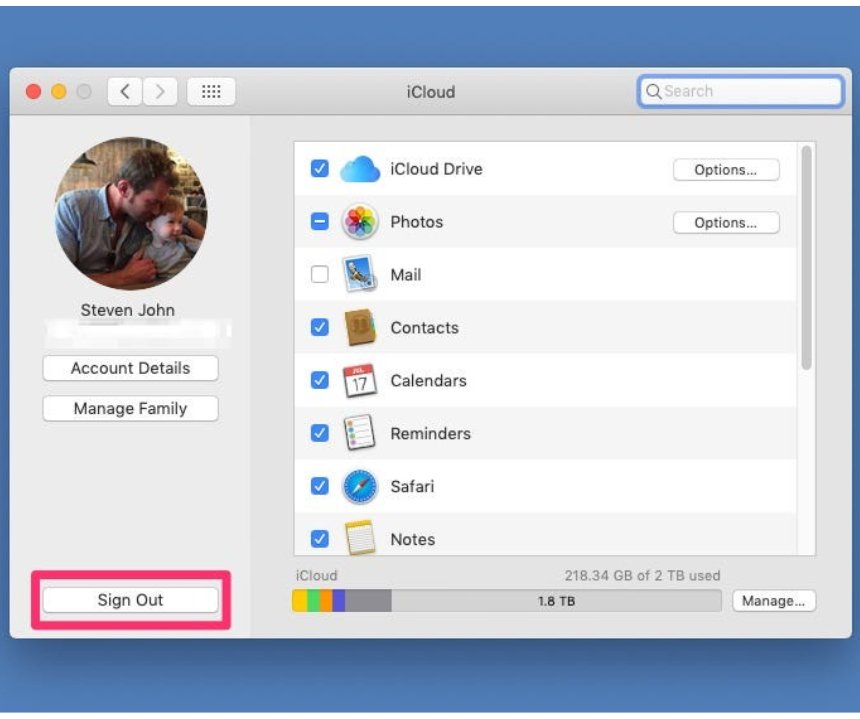Open Options for Photos

point(726,222)
